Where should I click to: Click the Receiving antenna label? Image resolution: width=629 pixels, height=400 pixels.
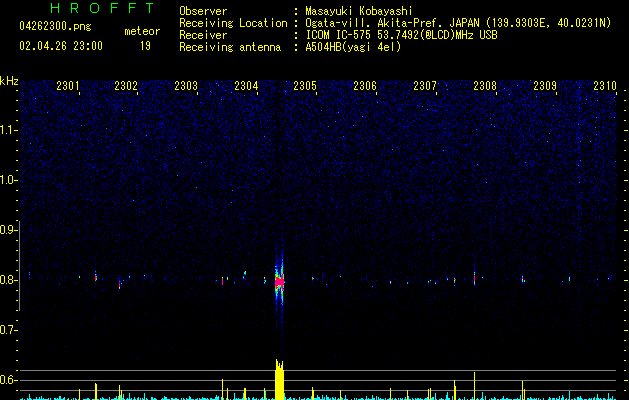click(x=230, y=47)
